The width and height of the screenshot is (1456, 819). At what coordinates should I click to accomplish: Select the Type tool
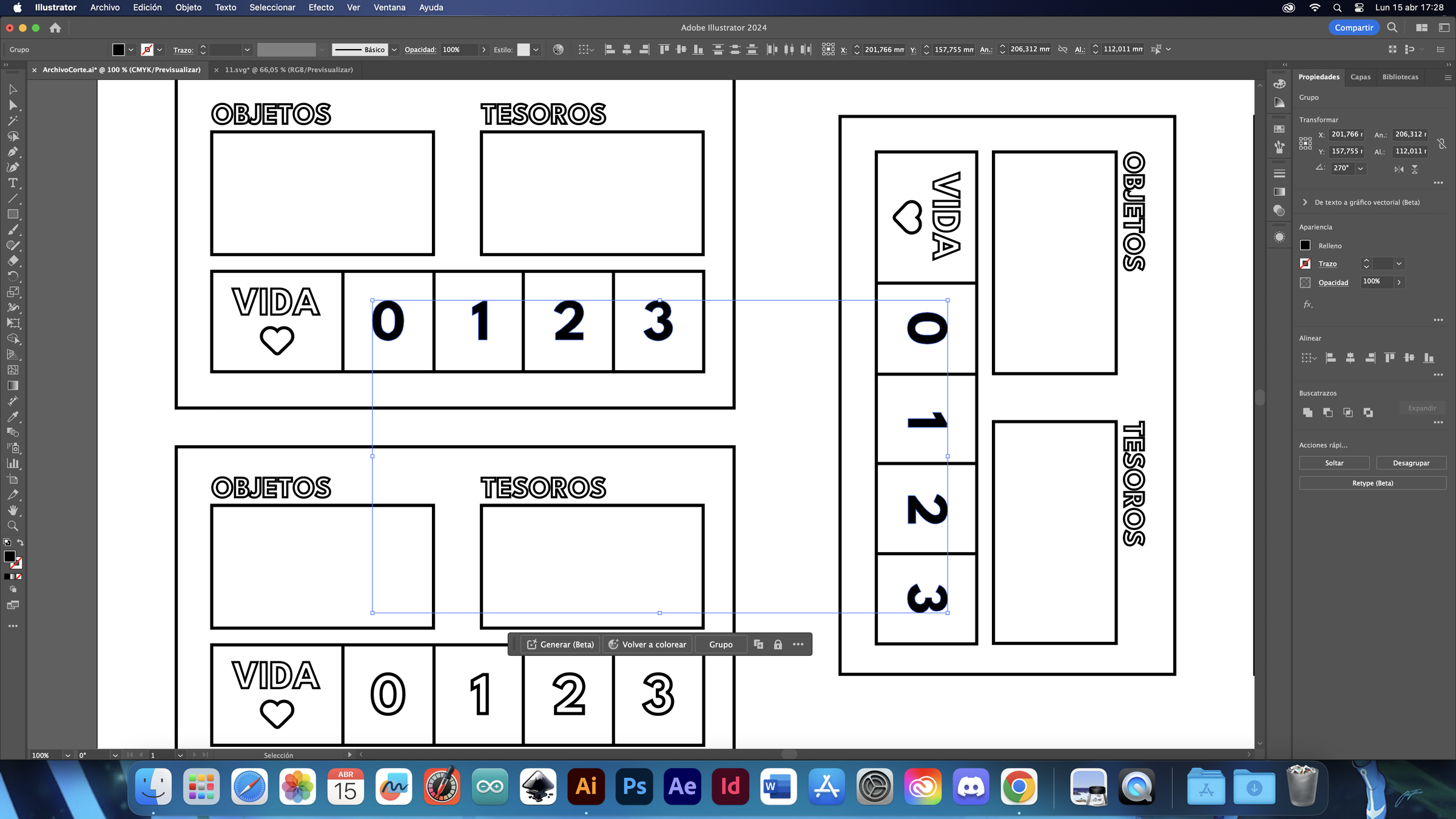tap(13, 183)
